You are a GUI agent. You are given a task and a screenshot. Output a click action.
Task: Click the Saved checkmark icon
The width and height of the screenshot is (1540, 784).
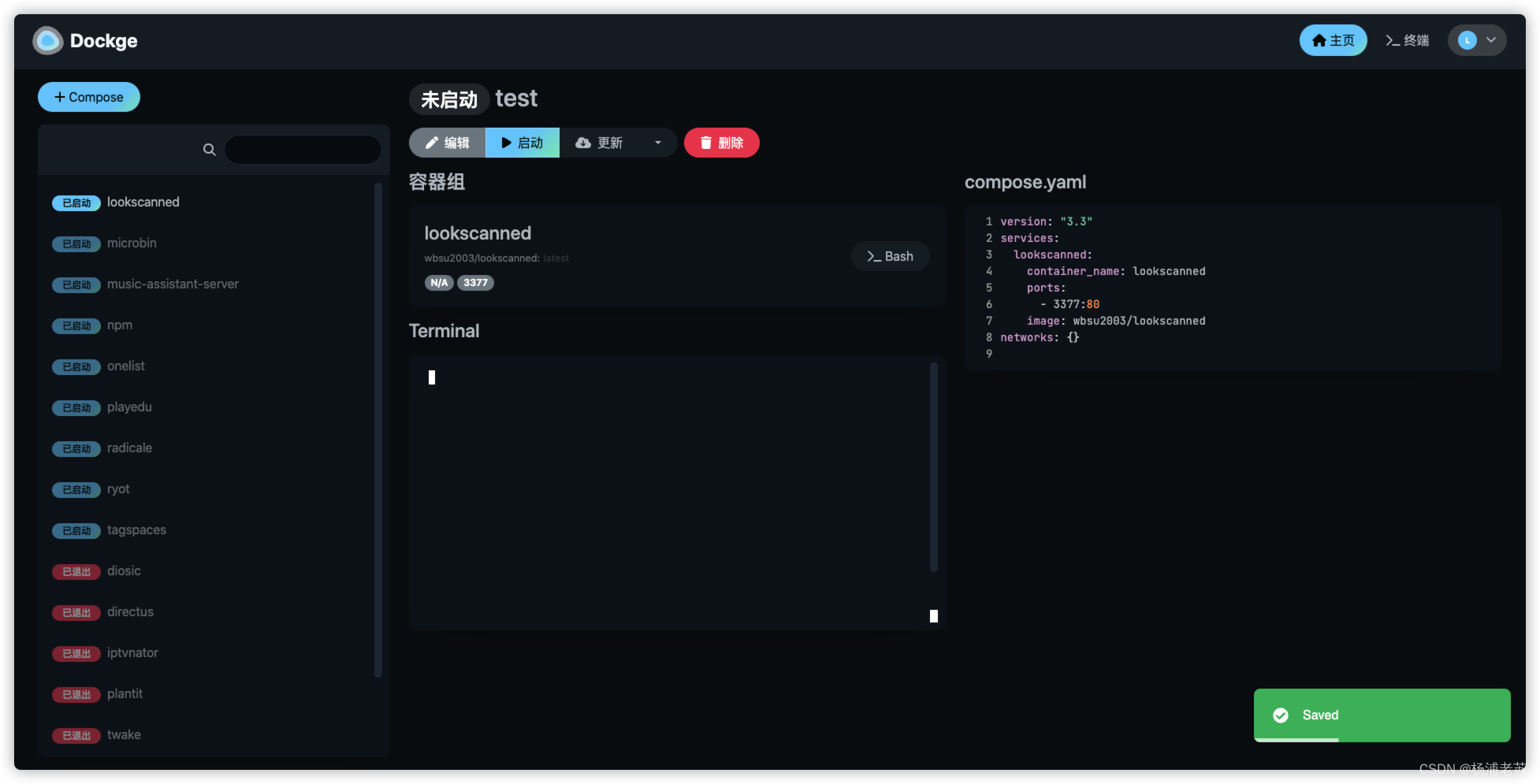(x=1281, y=715)
